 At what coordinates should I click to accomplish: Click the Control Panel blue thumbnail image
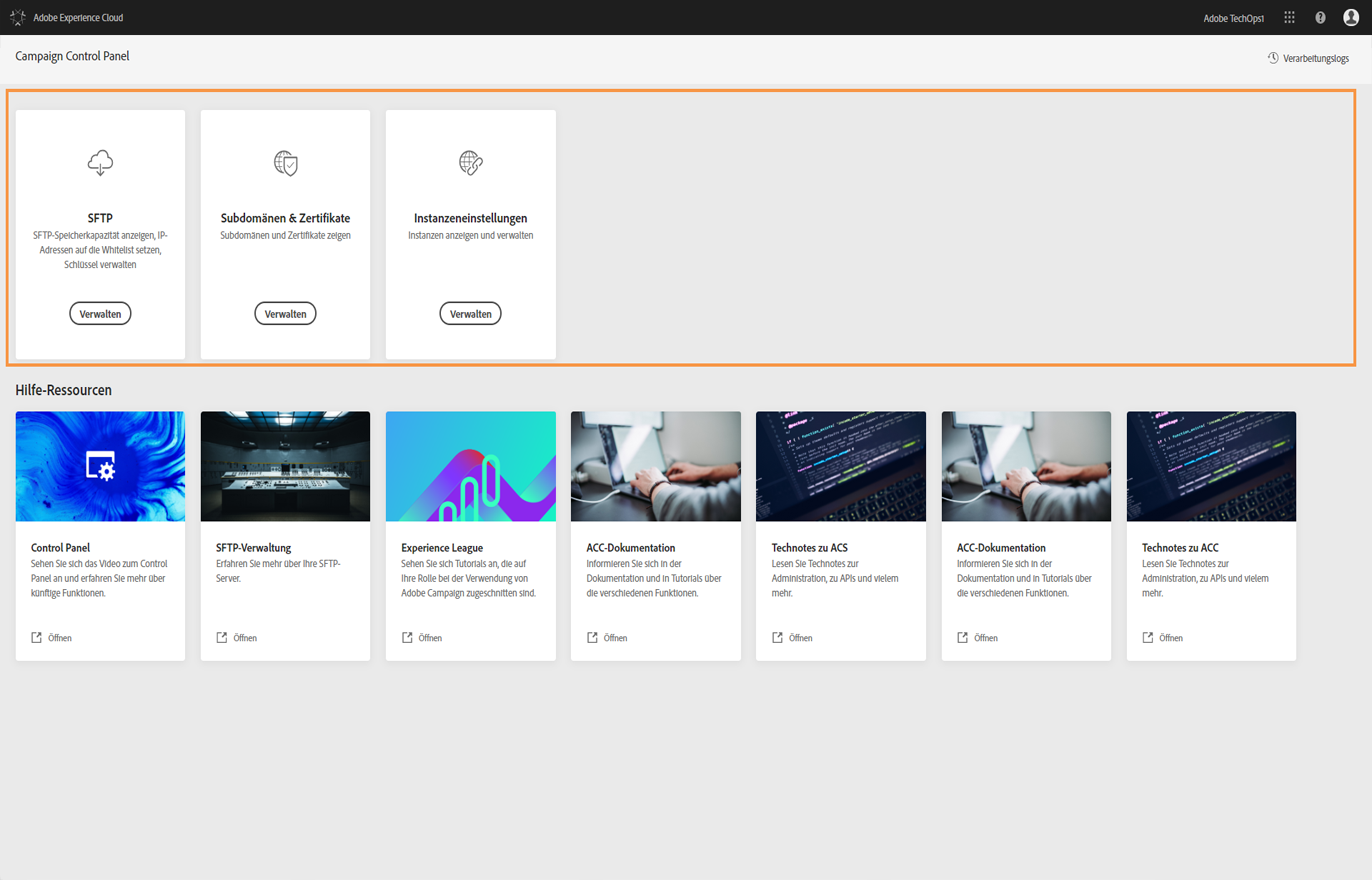pos(100,466)
